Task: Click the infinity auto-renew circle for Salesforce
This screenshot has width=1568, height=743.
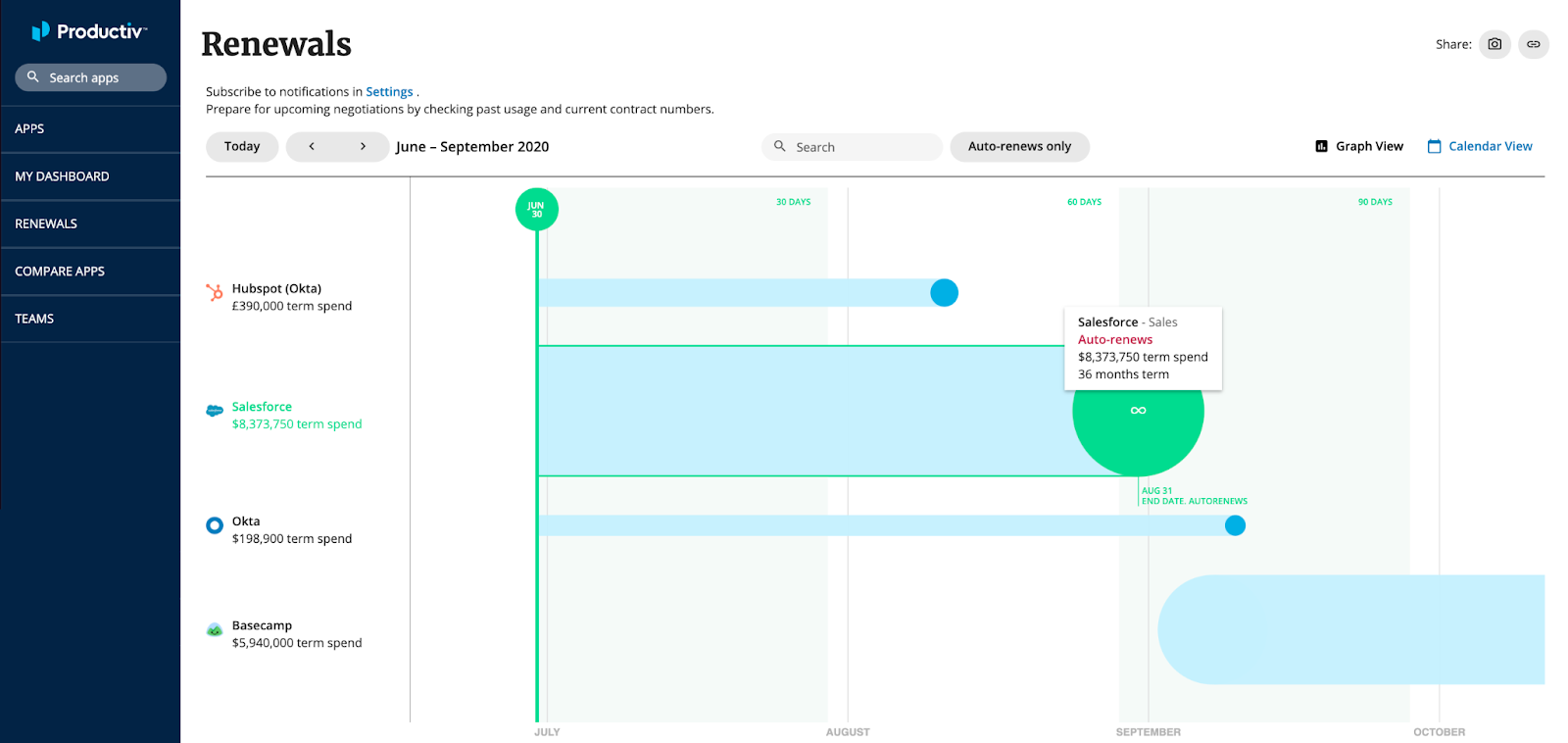Action: (1138, 420)
